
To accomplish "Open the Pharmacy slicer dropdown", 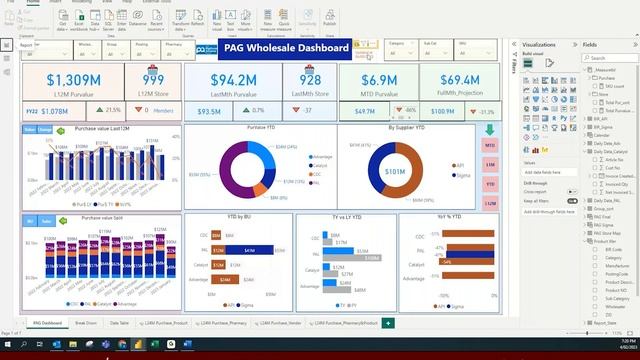I will [178, 53].
